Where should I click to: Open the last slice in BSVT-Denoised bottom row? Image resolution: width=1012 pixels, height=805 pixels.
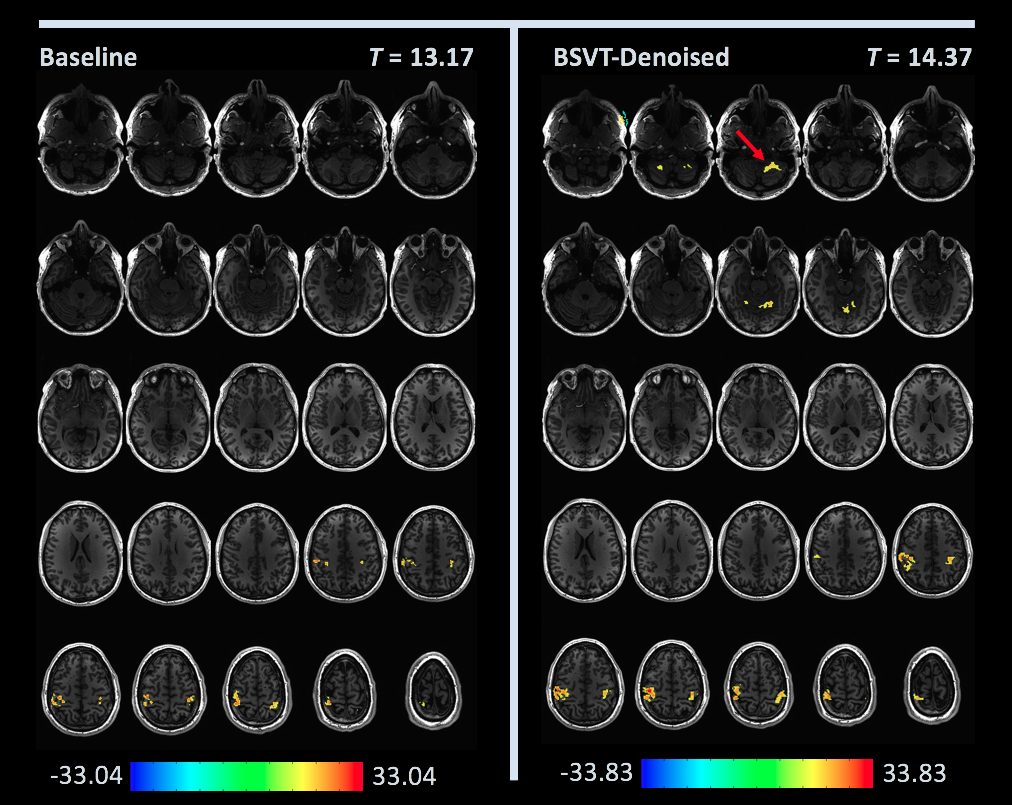coord(933,685)
